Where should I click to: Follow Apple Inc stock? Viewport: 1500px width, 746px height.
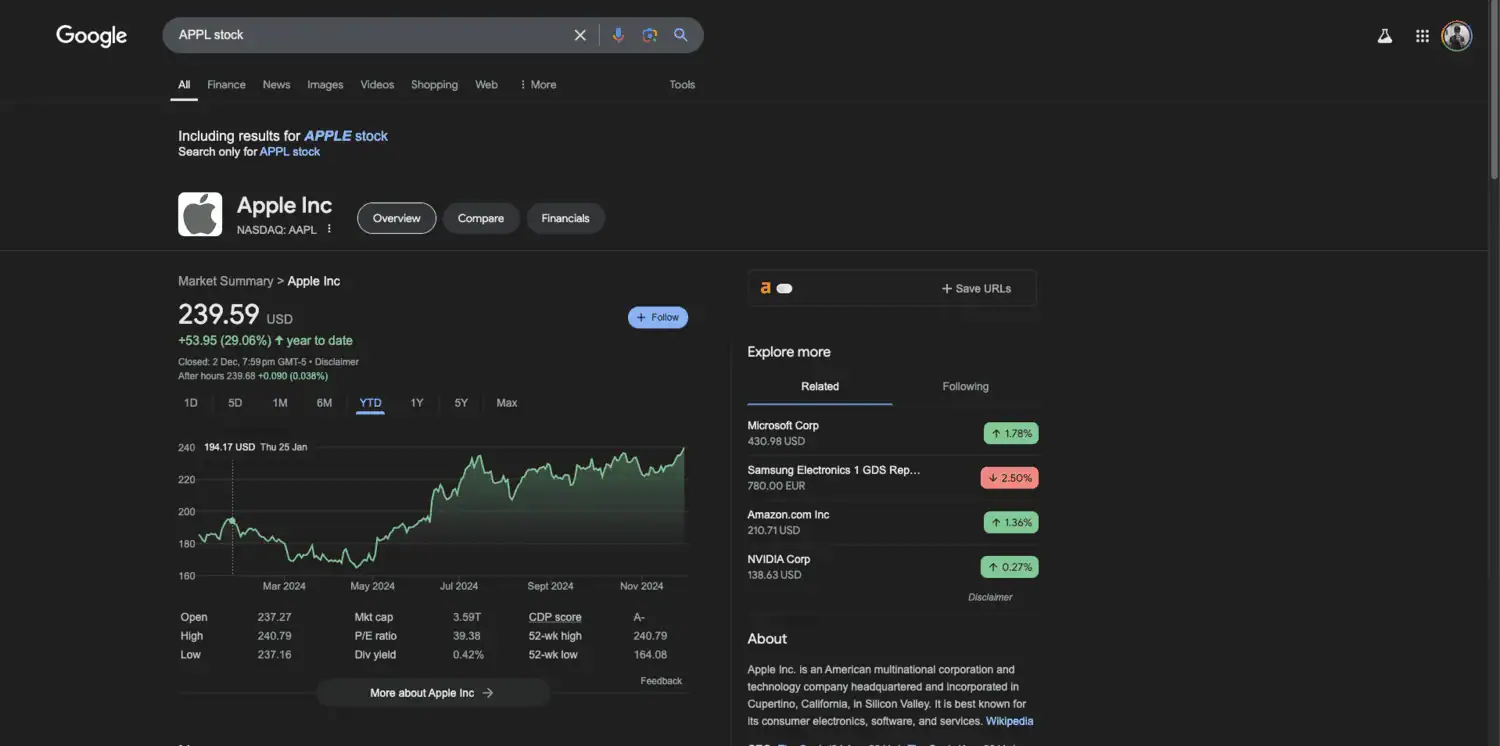click(x=658, y=317)
